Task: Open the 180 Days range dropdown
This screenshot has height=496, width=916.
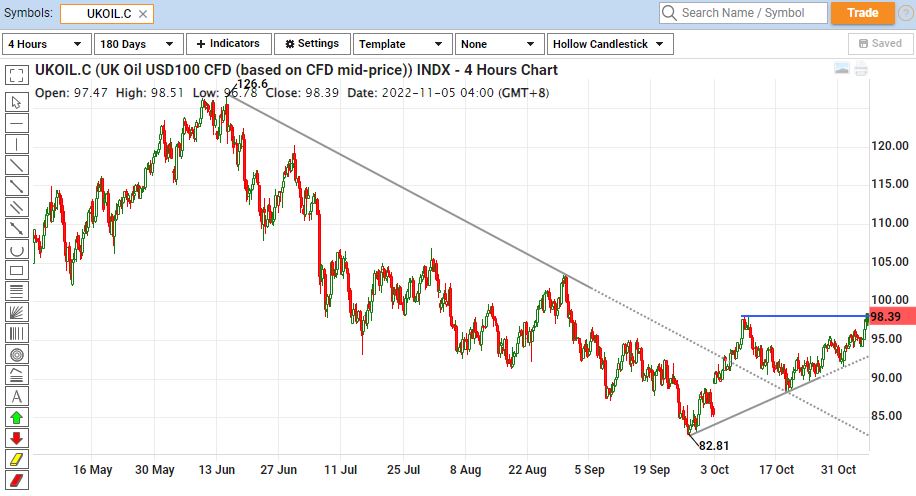Action: [x=138, y=44]
